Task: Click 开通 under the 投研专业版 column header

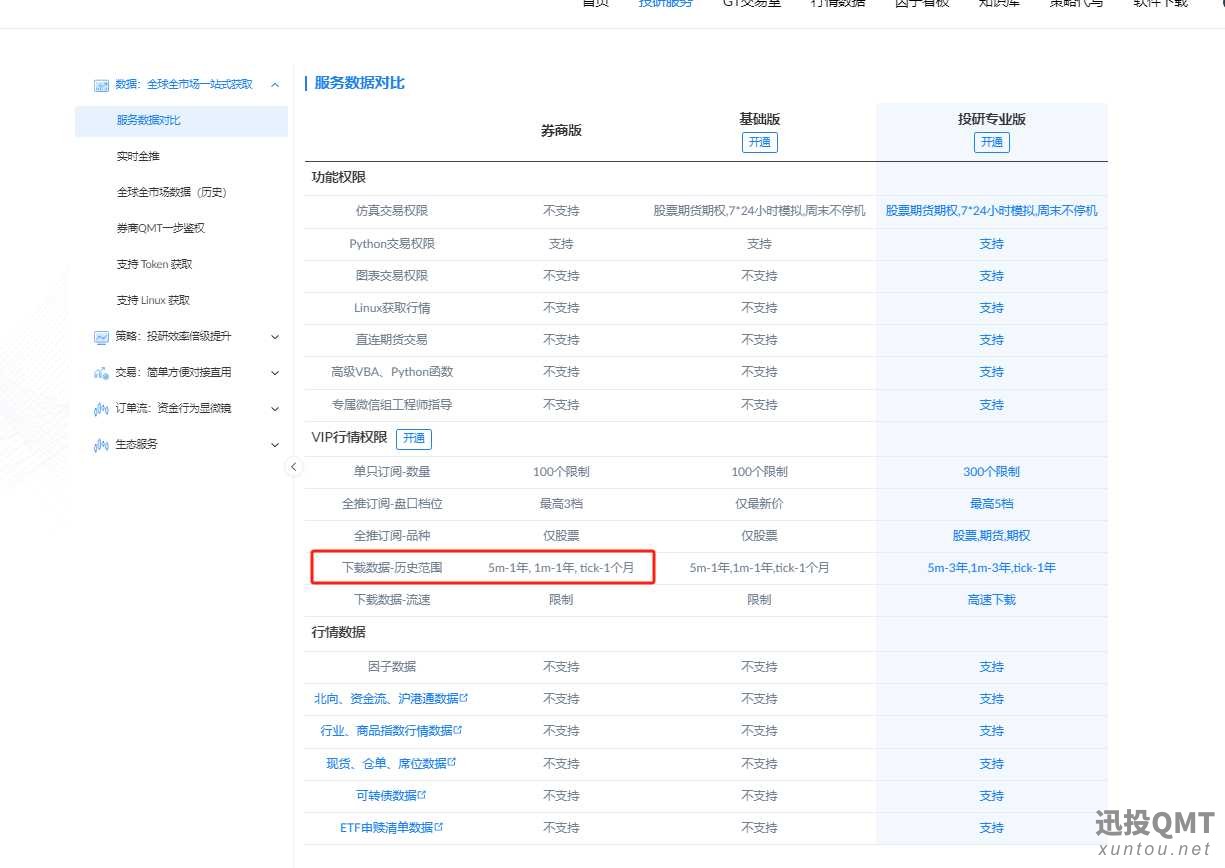Action: tap(991, 142)
